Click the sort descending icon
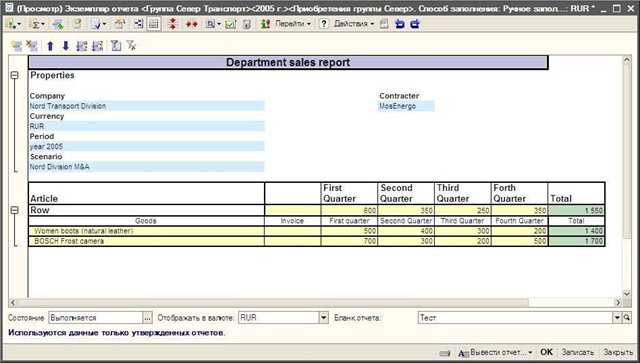 (97, 46)
